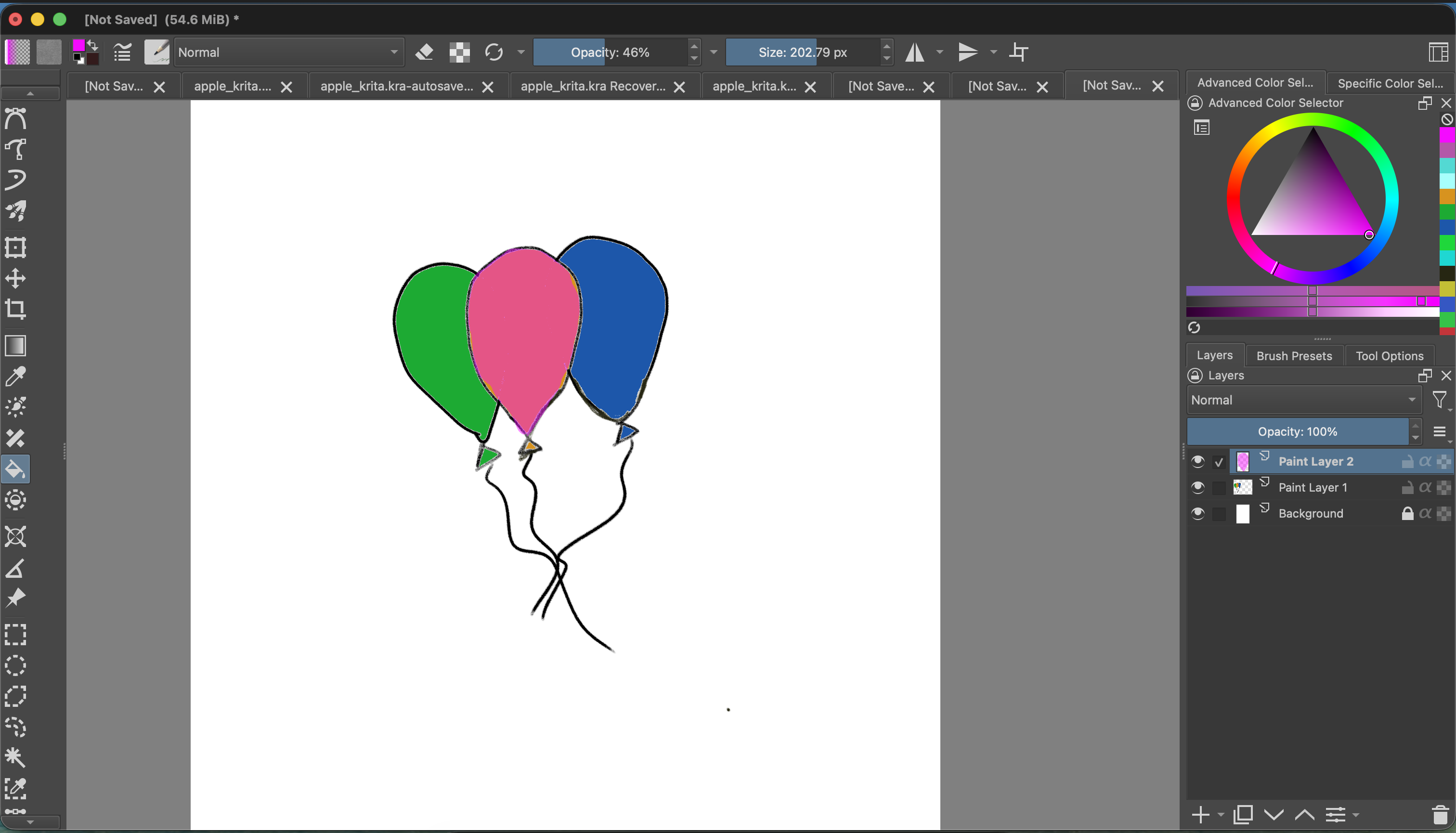
Task: Expand the vertical mirror options arrow
Action: coord(994,52)
